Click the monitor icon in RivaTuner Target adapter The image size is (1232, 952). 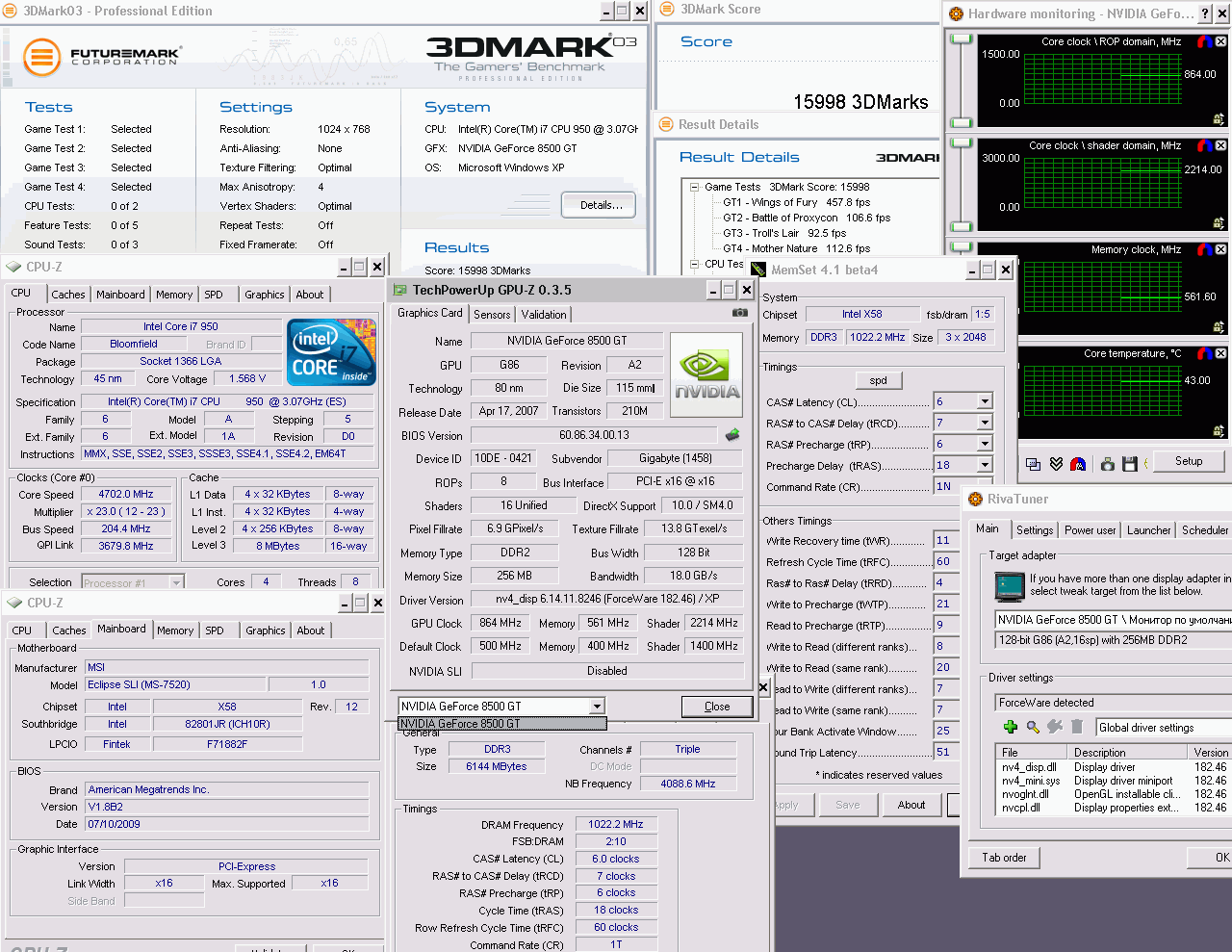pos(1010,585)
